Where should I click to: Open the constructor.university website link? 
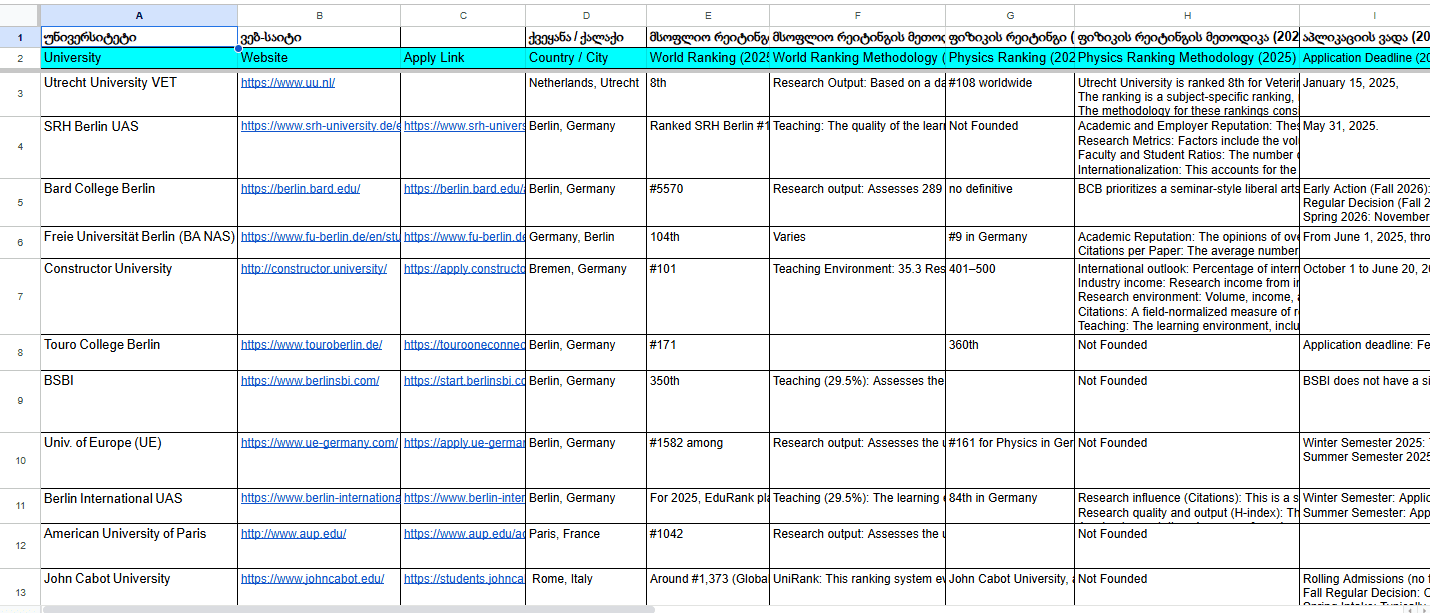314,269
